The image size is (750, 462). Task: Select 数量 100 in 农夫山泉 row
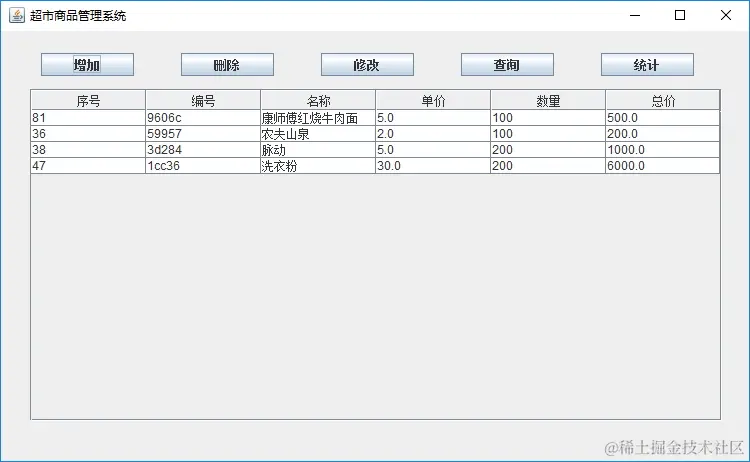pyautogui.click(x=548, y=134)
